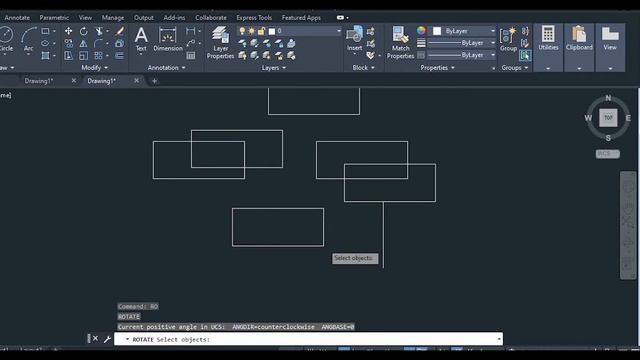The width and height of the screenshot is (640, 360).
Task: Click the Linear dimension icon
Action: (190, 31)
